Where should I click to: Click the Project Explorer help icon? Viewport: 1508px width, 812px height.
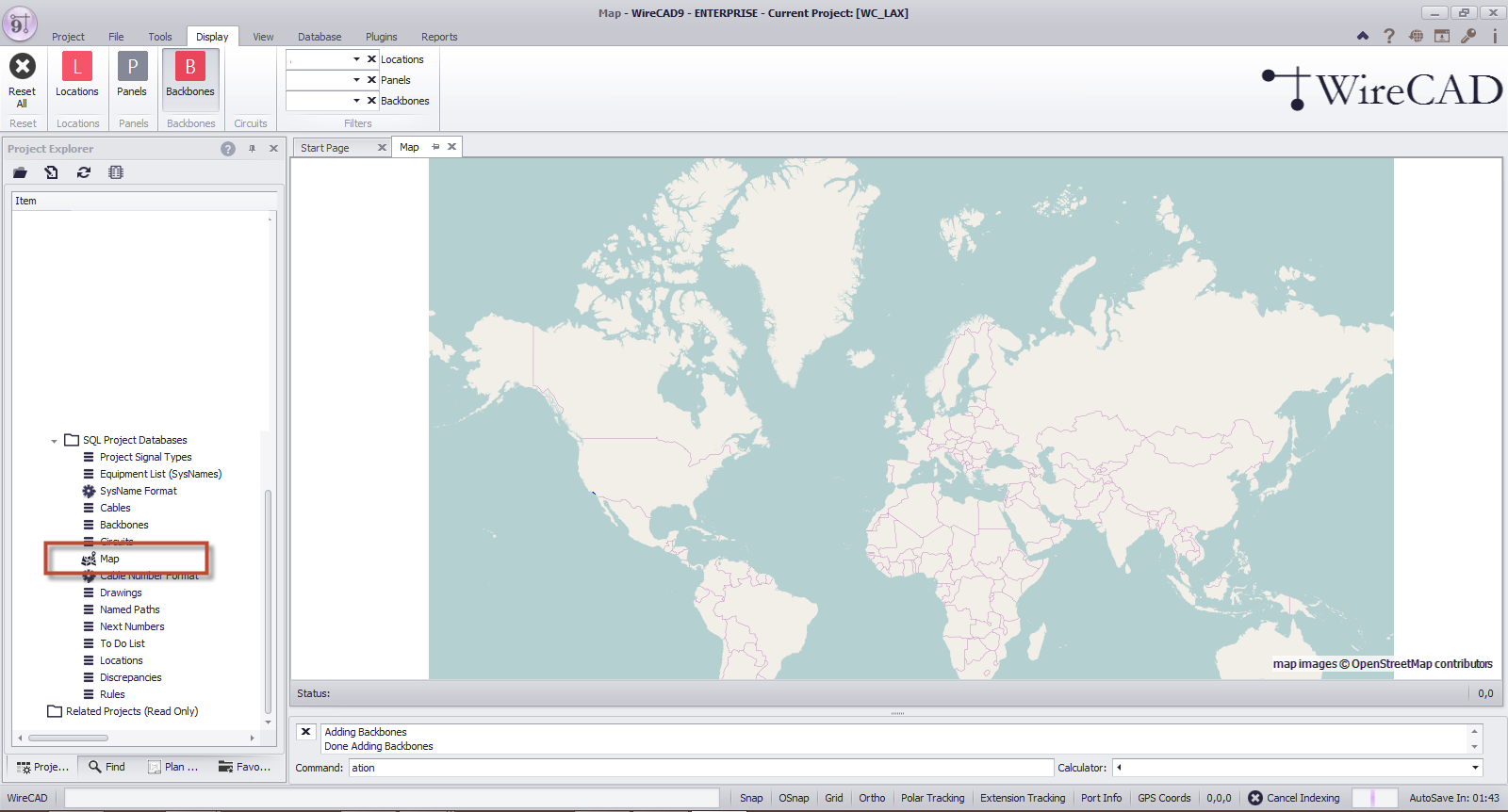[x=228, y=149]
